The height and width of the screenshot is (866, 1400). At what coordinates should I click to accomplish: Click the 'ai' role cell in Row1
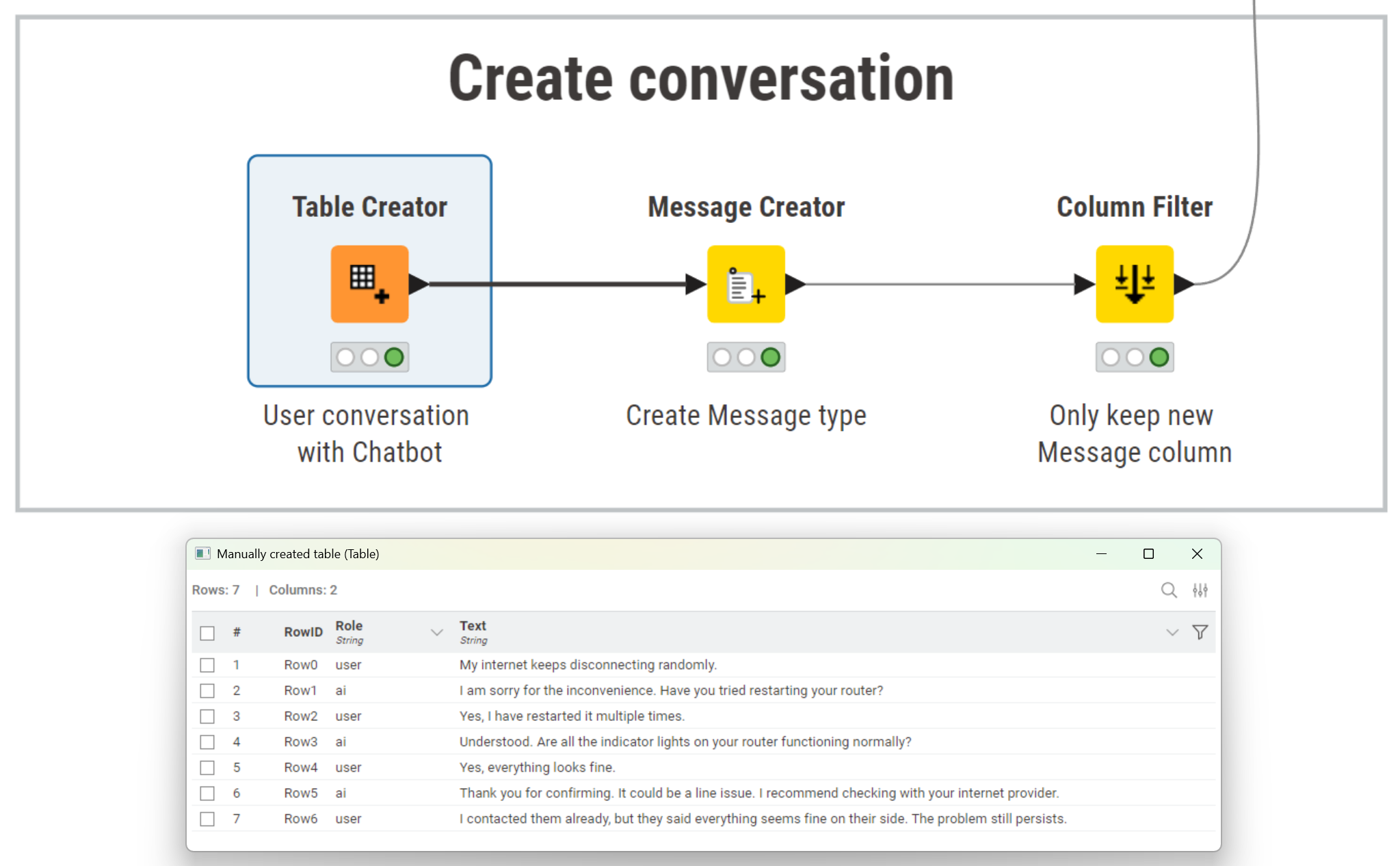[341, 690]
